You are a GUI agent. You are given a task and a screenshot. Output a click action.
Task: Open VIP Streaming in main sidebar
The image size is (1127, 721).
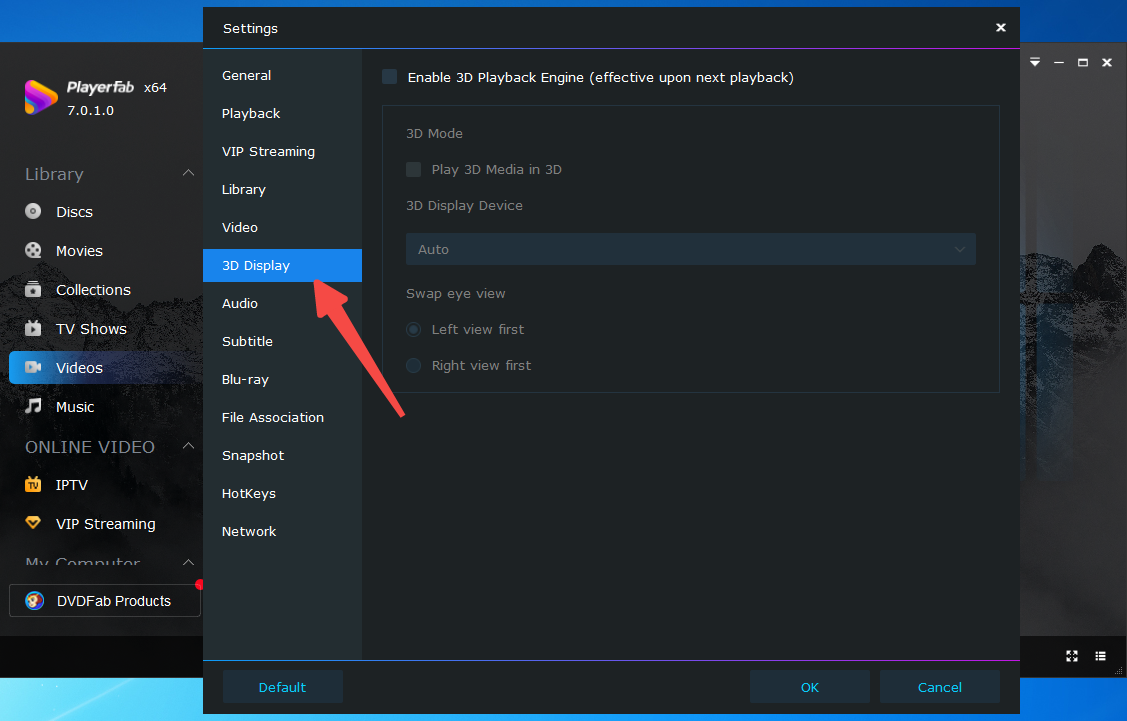(x=106, y=523)
